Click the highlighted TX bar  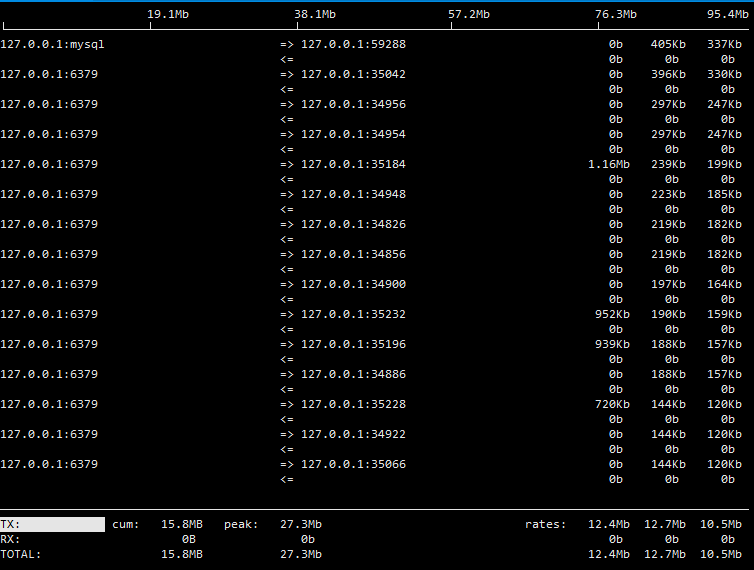tap(52, 524)
